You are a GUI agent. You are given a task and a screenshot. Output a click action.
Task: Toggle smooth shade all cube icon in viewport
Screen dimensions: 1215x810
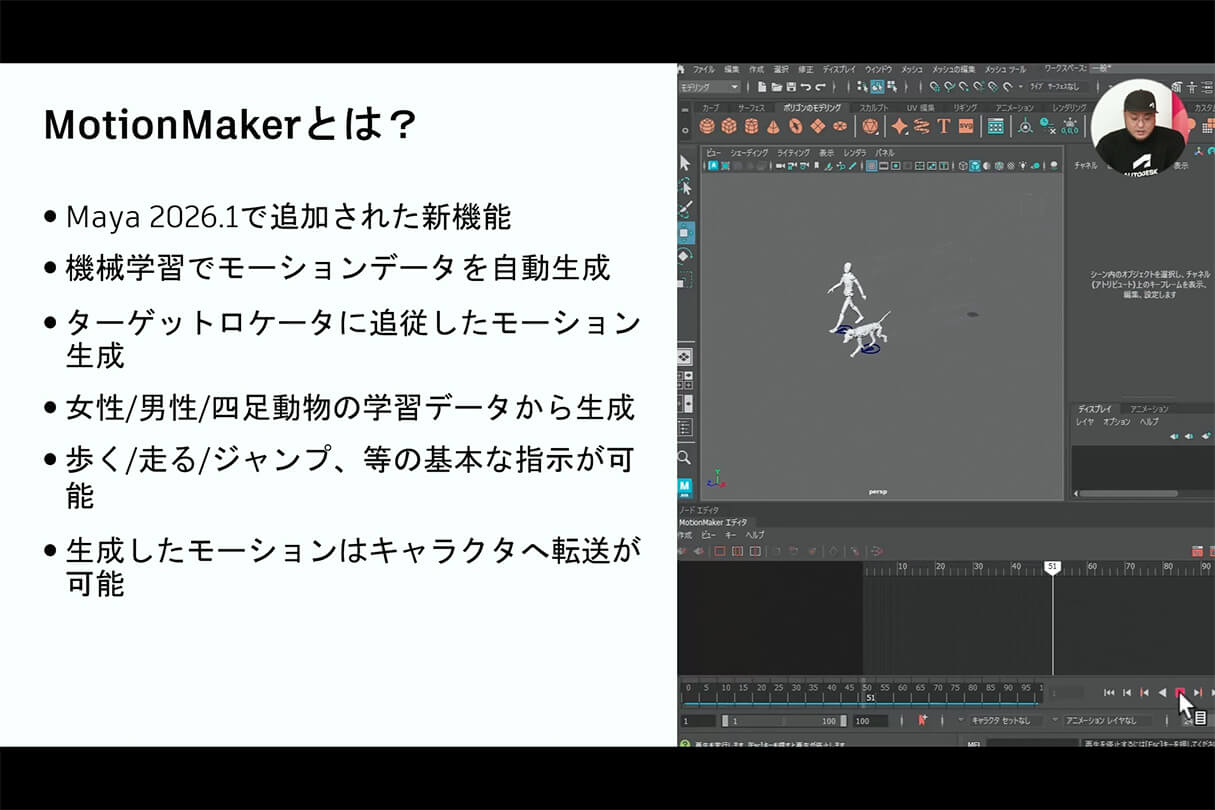[x=975, y=166]
